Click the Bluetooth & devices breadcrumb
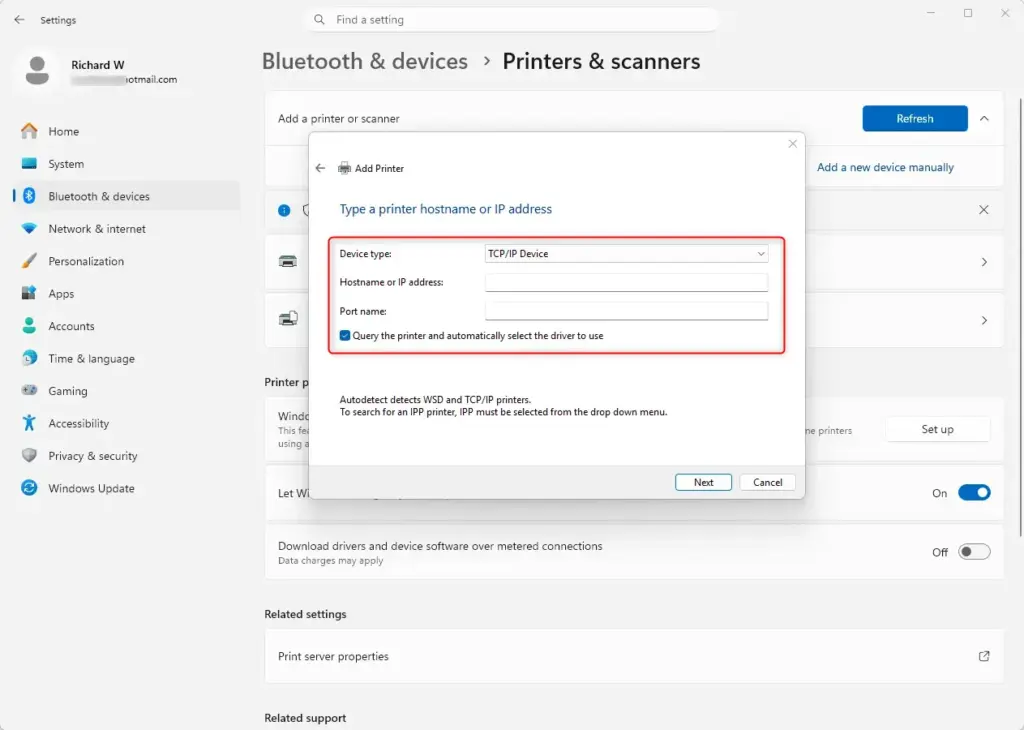The image size is (1024, 730). coord(364,61)
